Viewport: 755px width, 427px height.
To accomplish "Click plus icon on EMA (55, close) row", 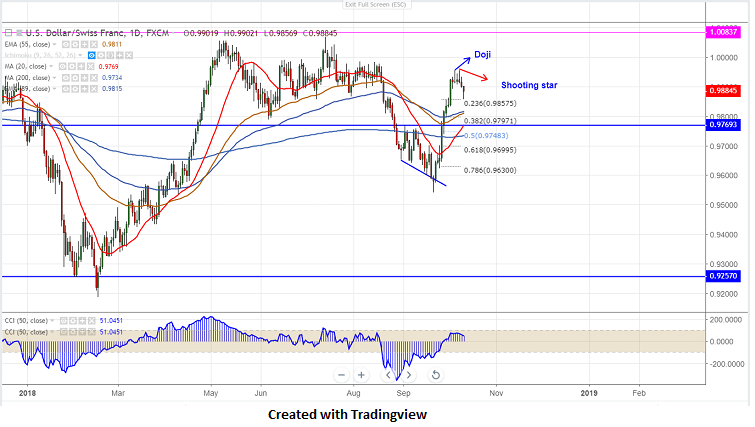I will [x=85, y=44].
